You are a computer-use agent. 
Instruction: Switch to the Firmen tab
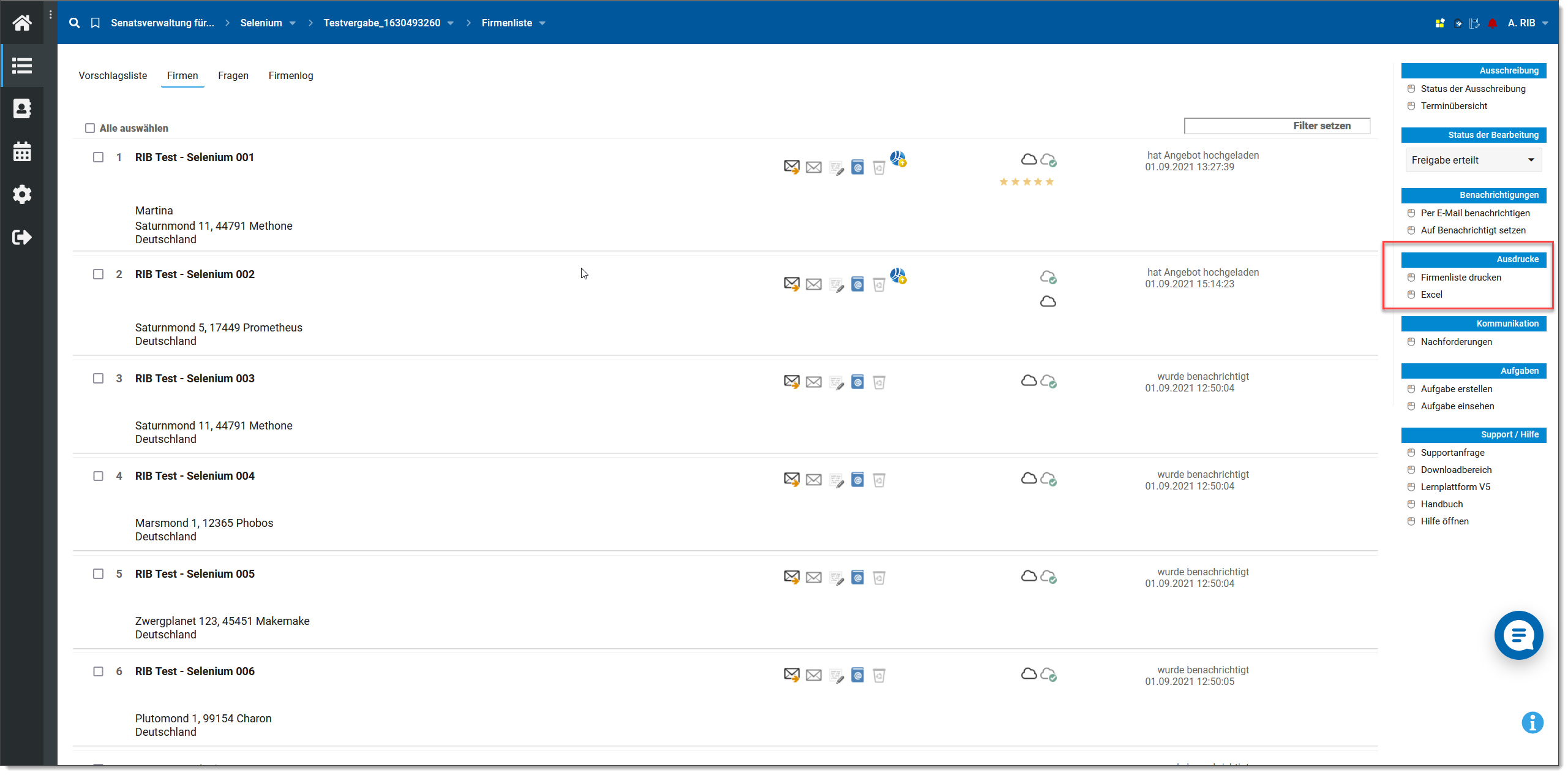(x=182, y=75)
